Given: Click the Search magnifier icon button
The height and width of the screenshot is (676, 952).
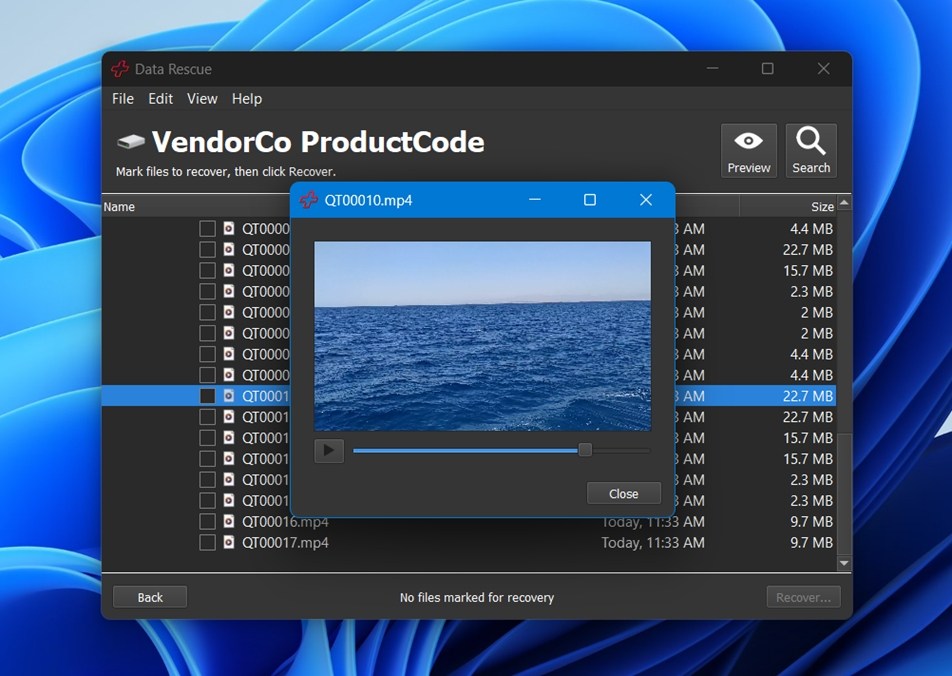Looking at the screenshot, I should coord(811,150).
